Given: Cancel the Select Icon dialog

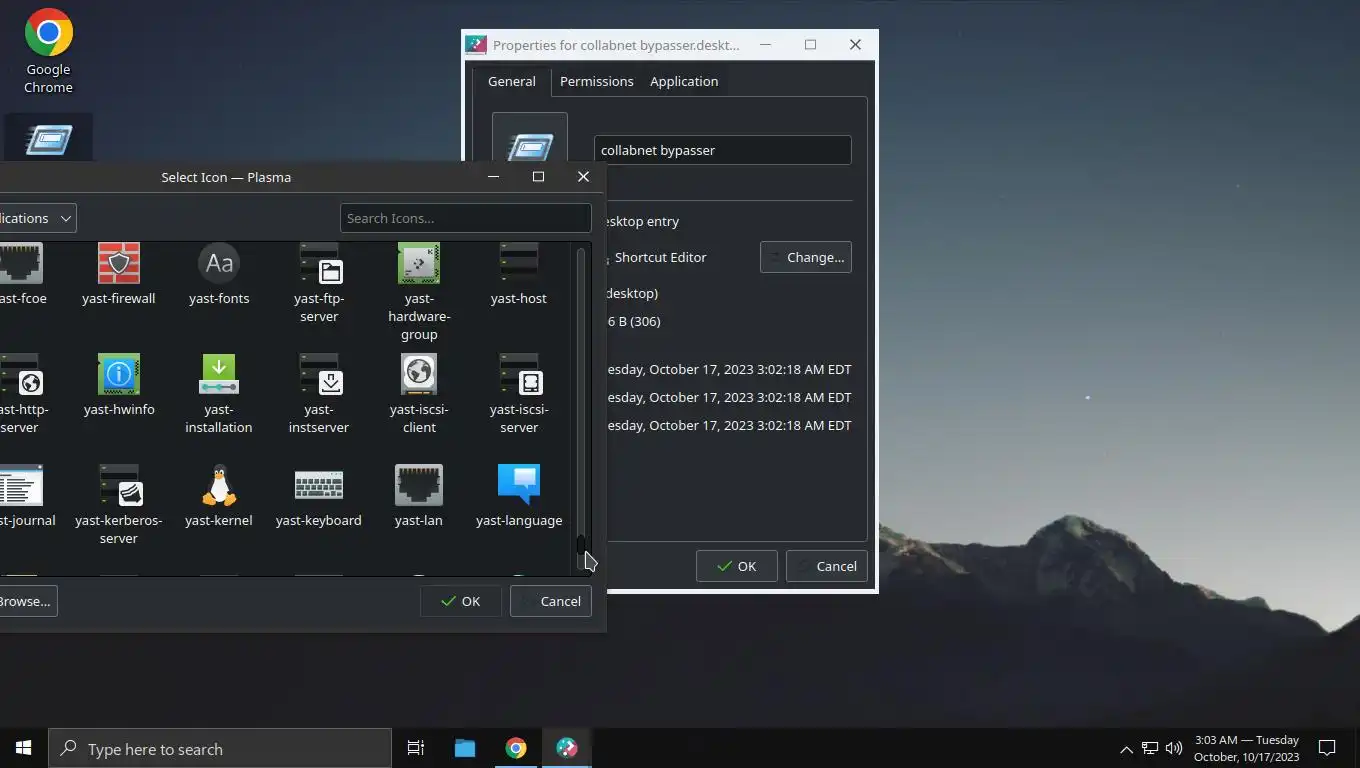Looking at the screenshot, I should pos(551,601).
